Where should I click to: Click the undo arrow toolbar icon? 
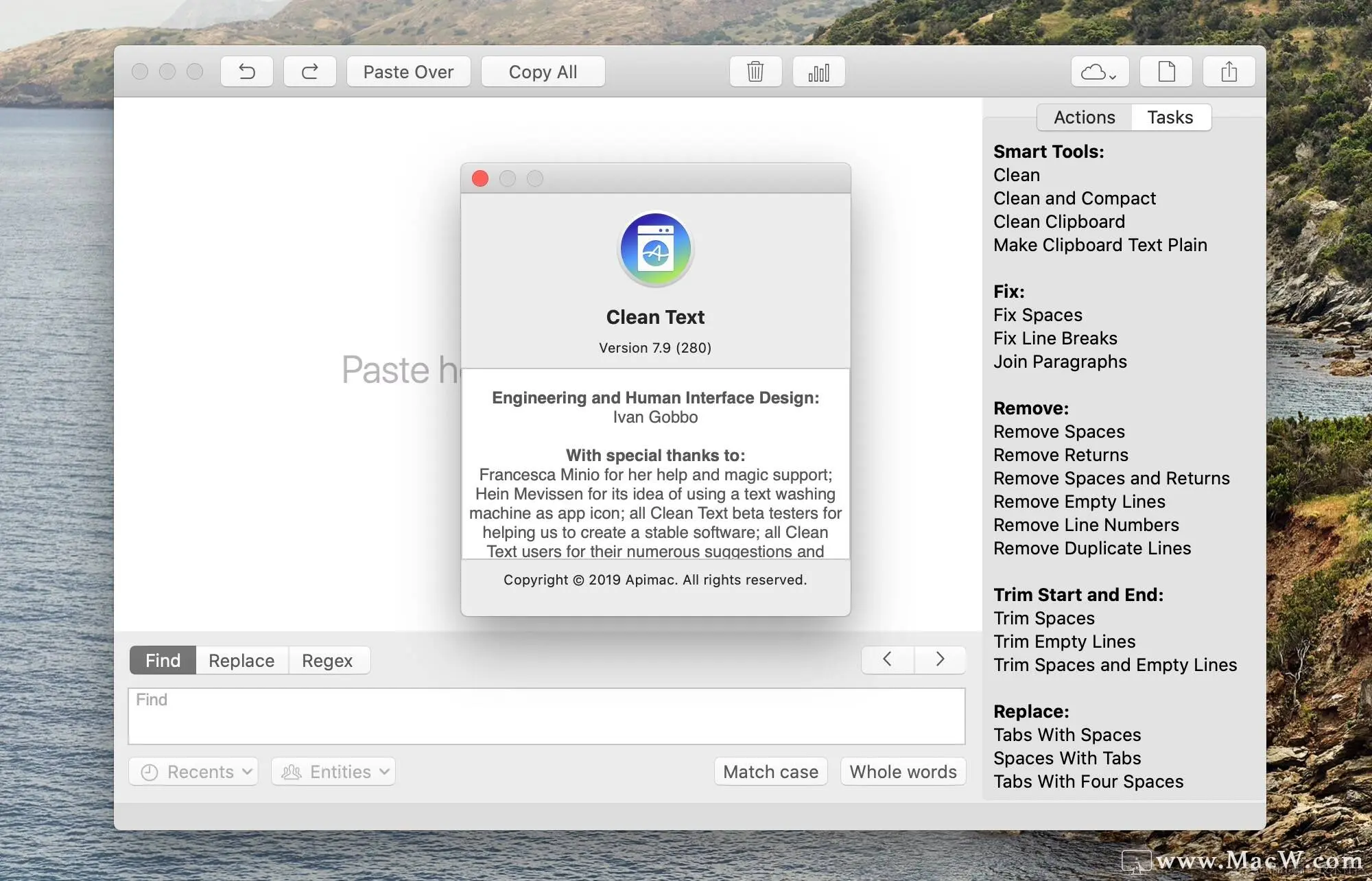[247, 71]
